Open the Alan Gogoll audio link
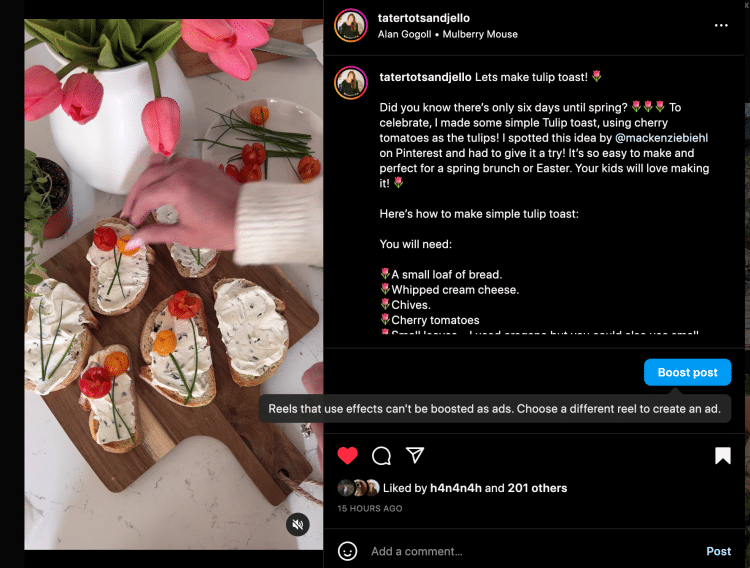This screenshot has height=568, width=750. pos(404,34)
